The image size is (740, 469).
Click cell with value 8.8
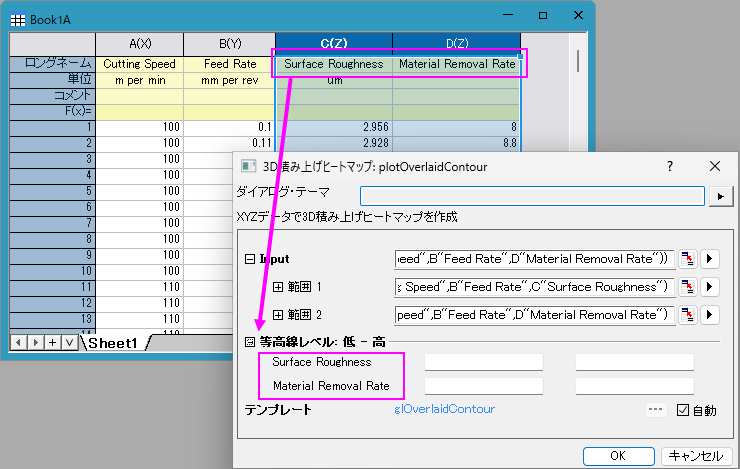pos(457,143)
